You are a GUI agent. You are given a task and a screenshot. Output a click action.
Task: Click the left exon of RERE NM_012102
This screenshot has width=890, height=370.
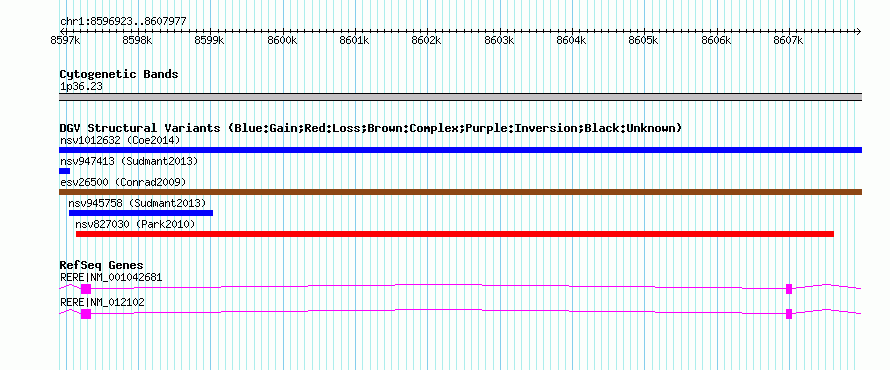pyautogui.click(x=86, y=314)
